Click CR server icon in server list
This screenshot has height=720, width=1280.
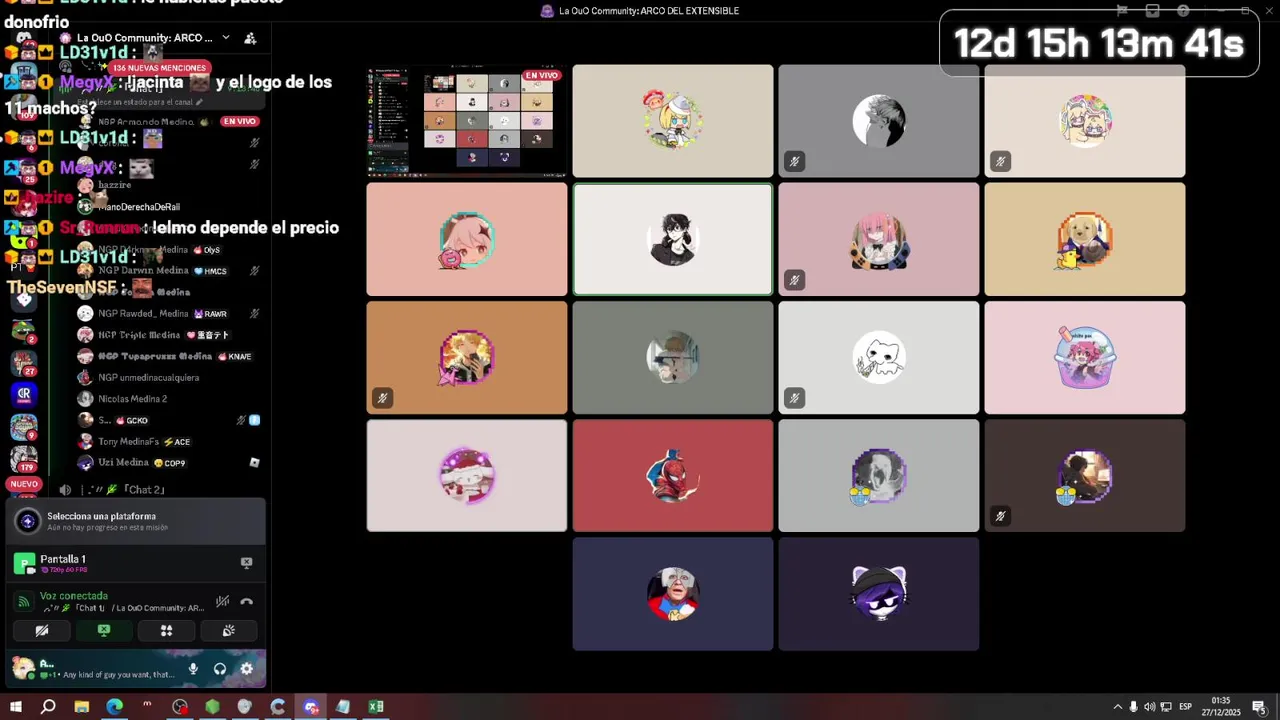[24, 394]
